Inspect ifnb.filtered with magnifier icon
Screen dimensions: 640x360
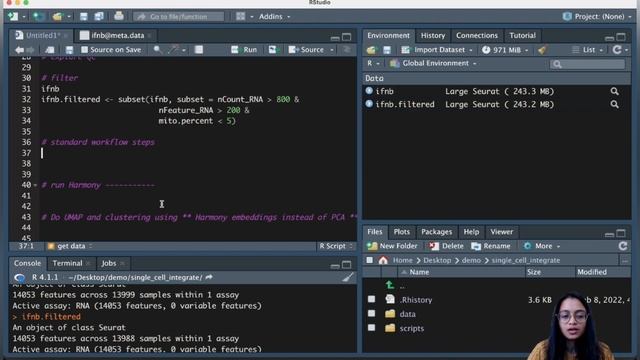(614, 104)
